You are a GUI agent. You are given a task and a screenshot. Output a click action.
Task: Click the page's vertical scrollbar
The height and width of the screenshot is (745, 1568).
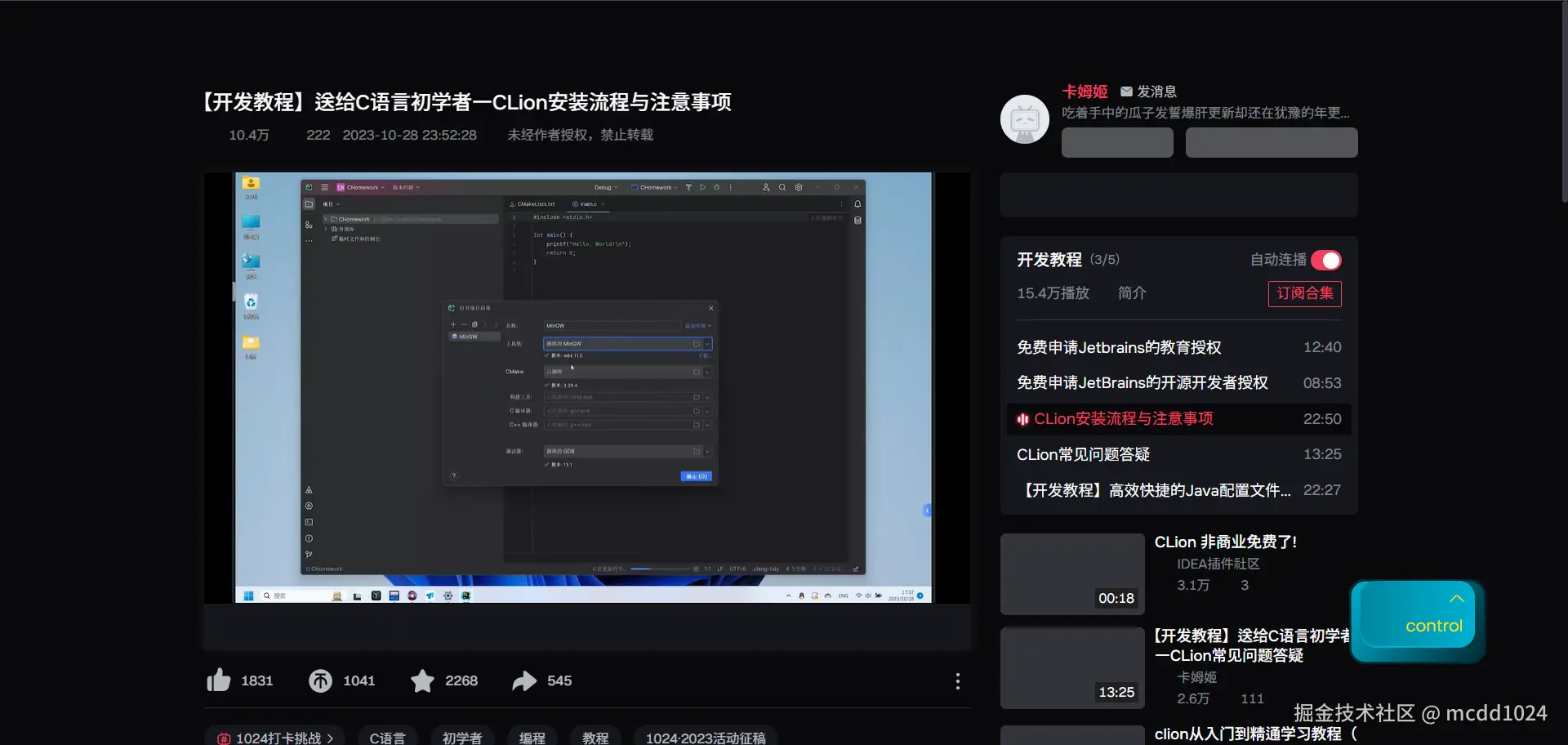click(x=1564, y=101)
